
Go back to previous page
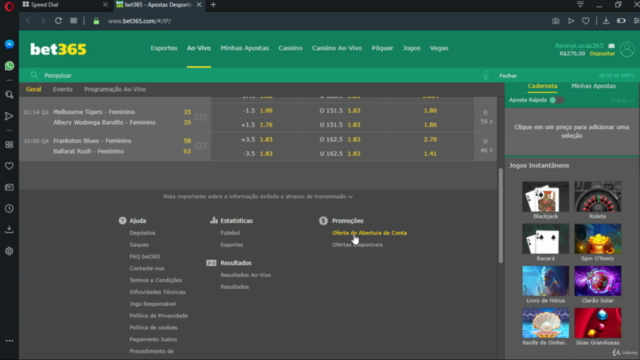(x=29, y=21)
